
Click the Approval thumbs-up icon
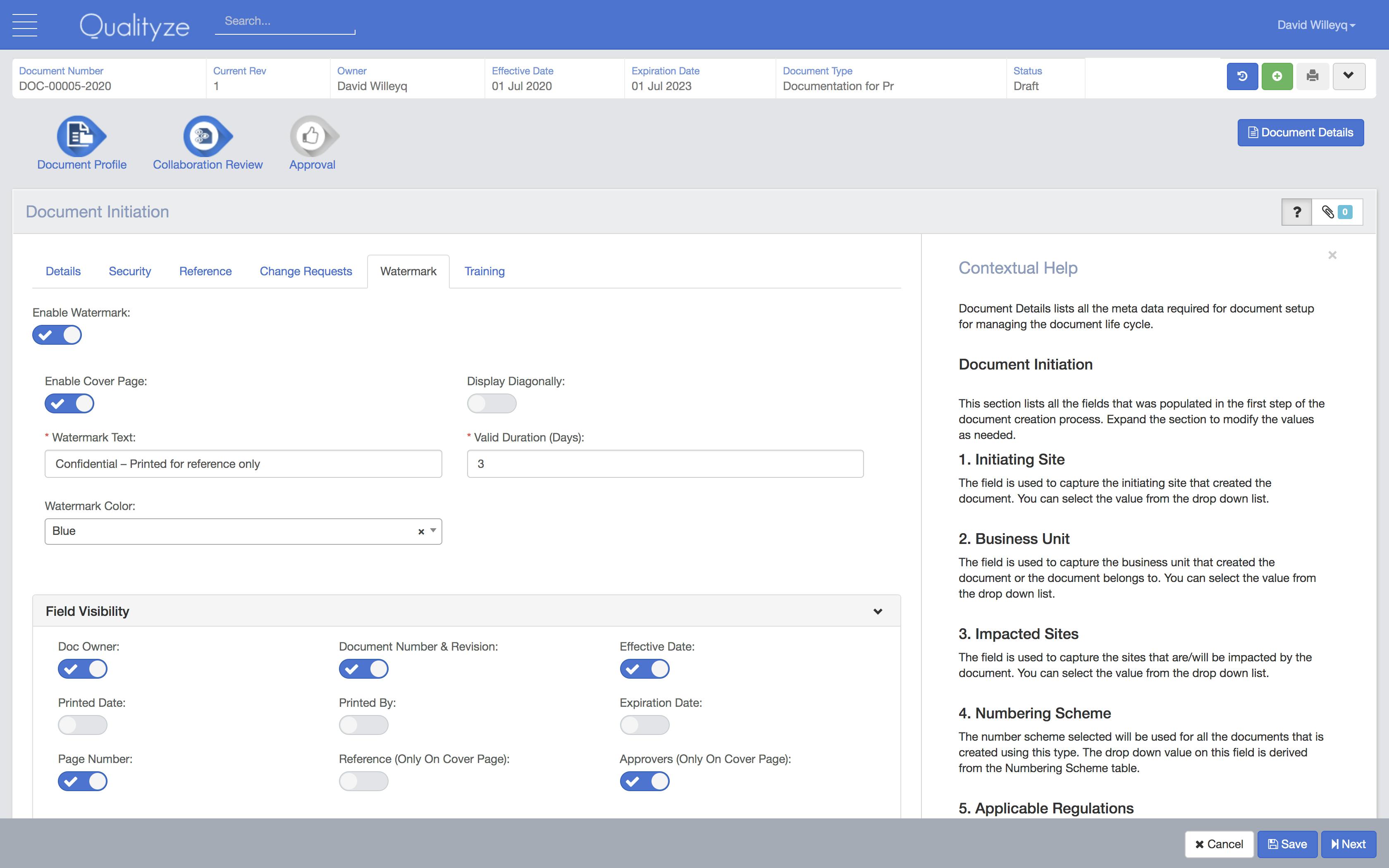click(x=312, y=137)
